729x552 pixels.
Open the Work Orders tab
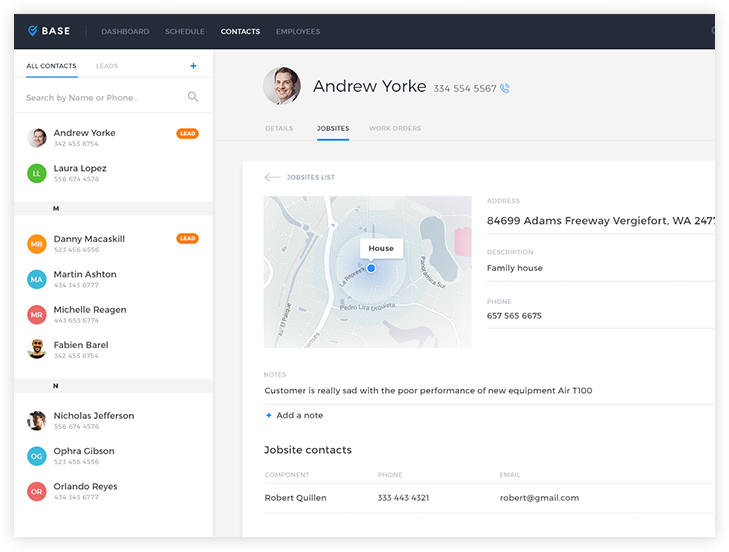395,128
